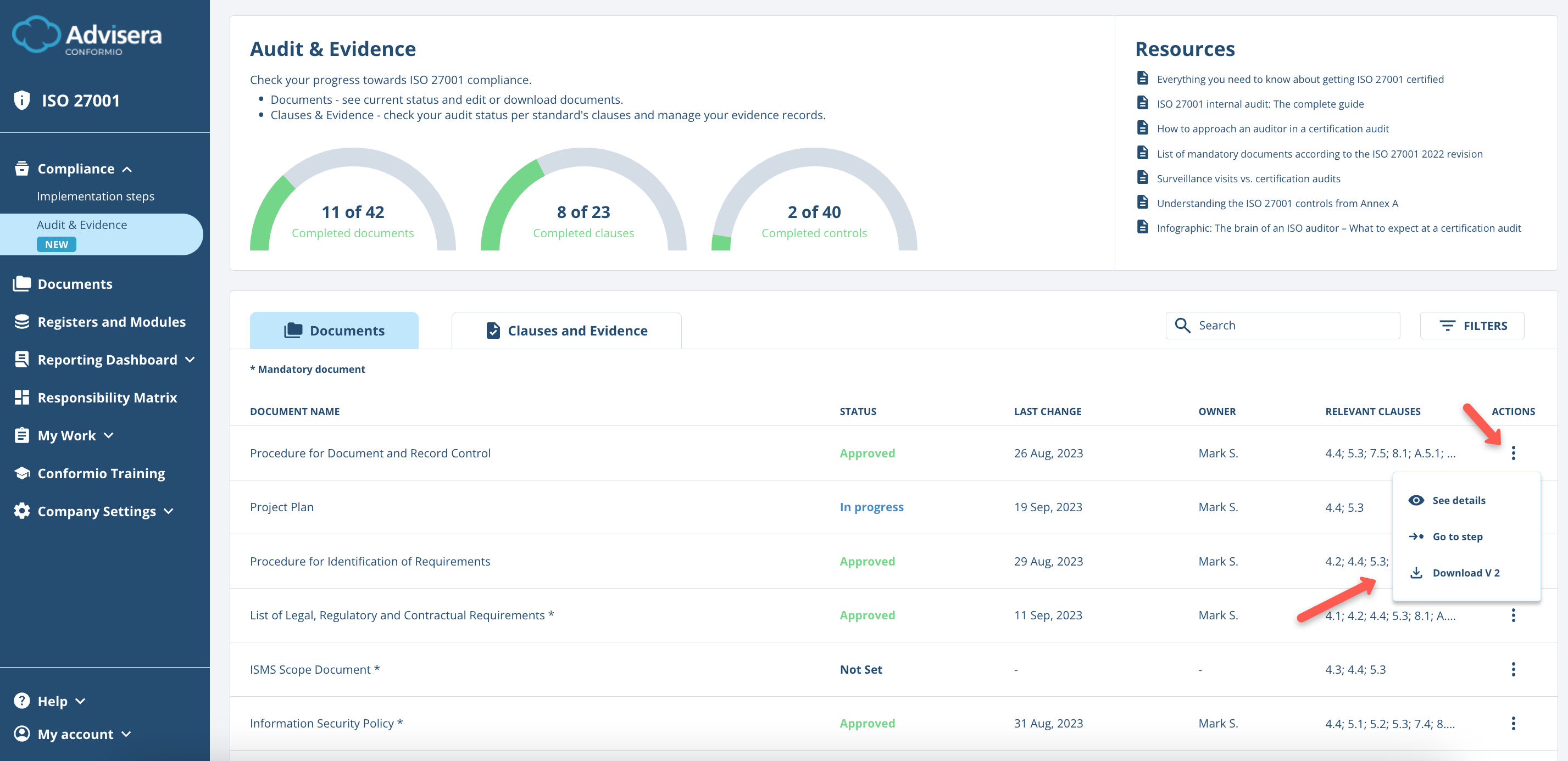This screenshot has height=761, width=1568.
Task: Open the search magnifier icon
Action: pyautogui.click(x=1183, y=326)
